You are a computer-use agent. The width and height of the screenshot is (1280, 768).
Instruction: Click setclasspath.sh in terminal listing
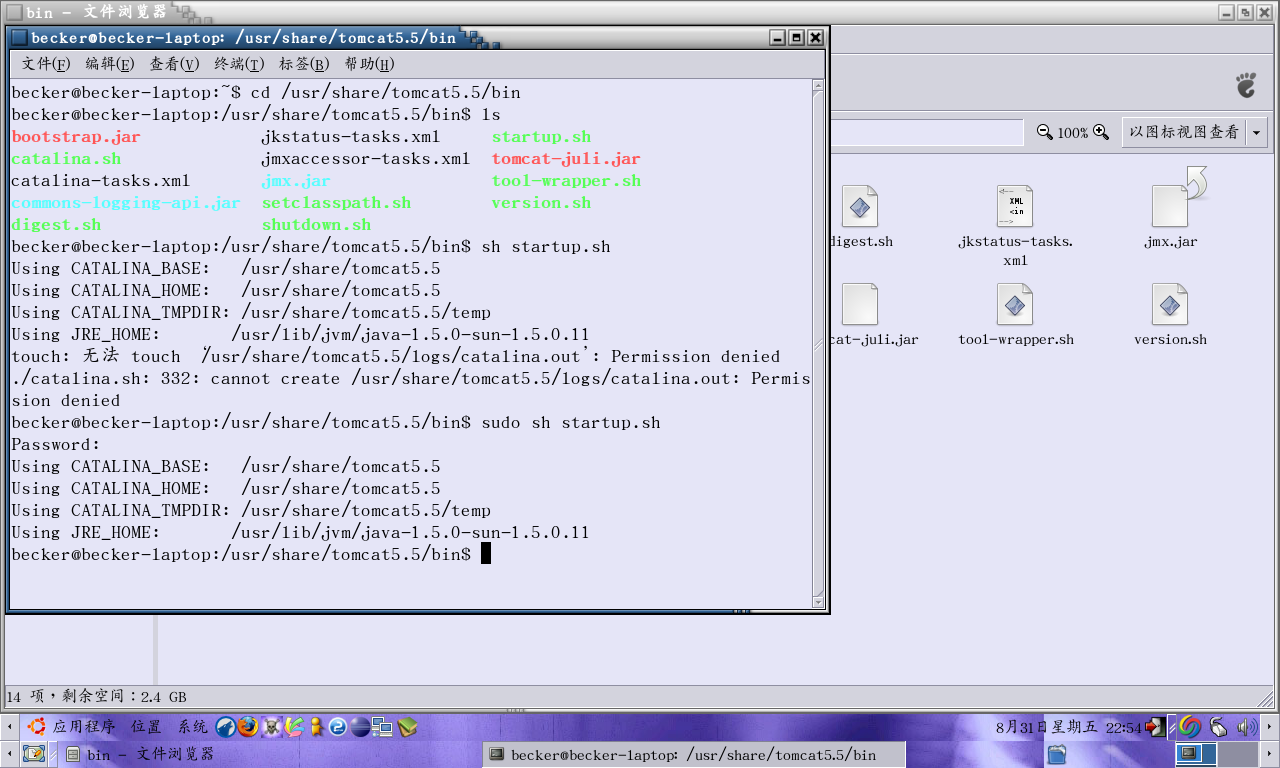[336, 203]
